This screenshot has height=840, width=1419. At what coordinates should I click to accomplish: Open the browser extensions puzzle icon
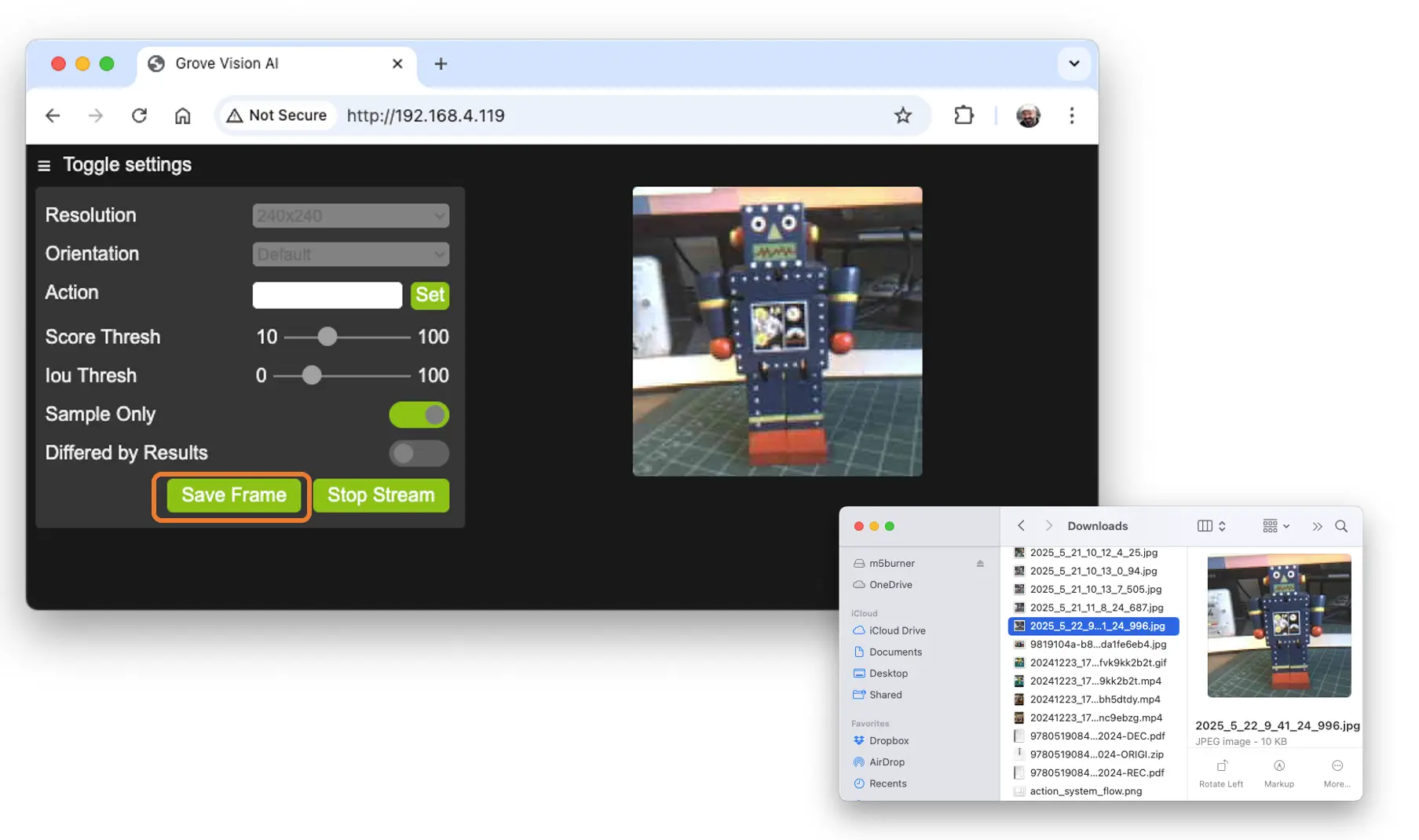963,115
